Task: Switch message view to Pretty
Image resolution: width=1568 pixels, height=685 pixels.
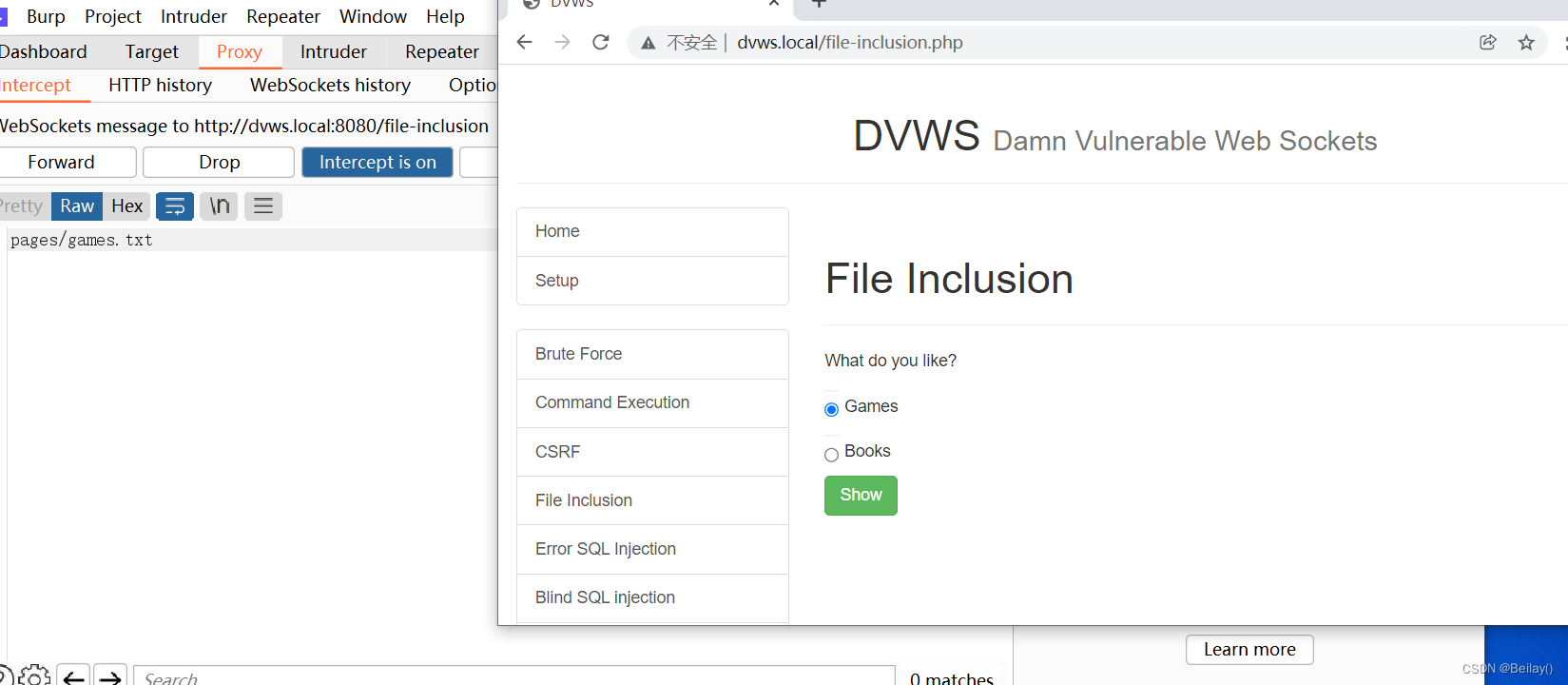Action: 21,205
